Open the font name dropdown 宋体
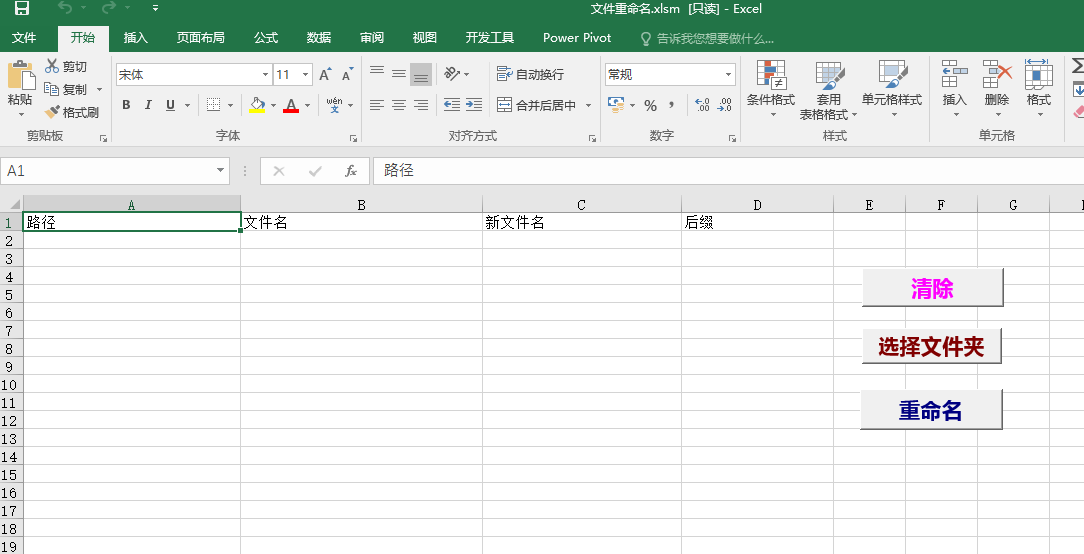The image size is (1084, 554). 265,75
